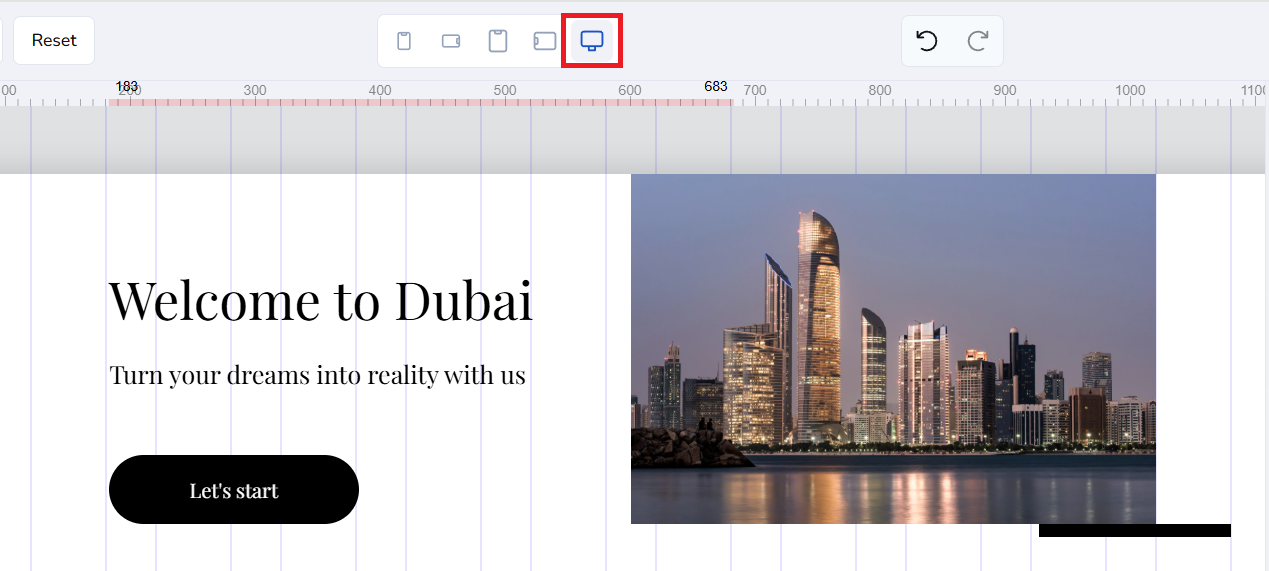Click the Dubai skyline image
Screen dimensions: 1269x571
(x=893, y=348)
